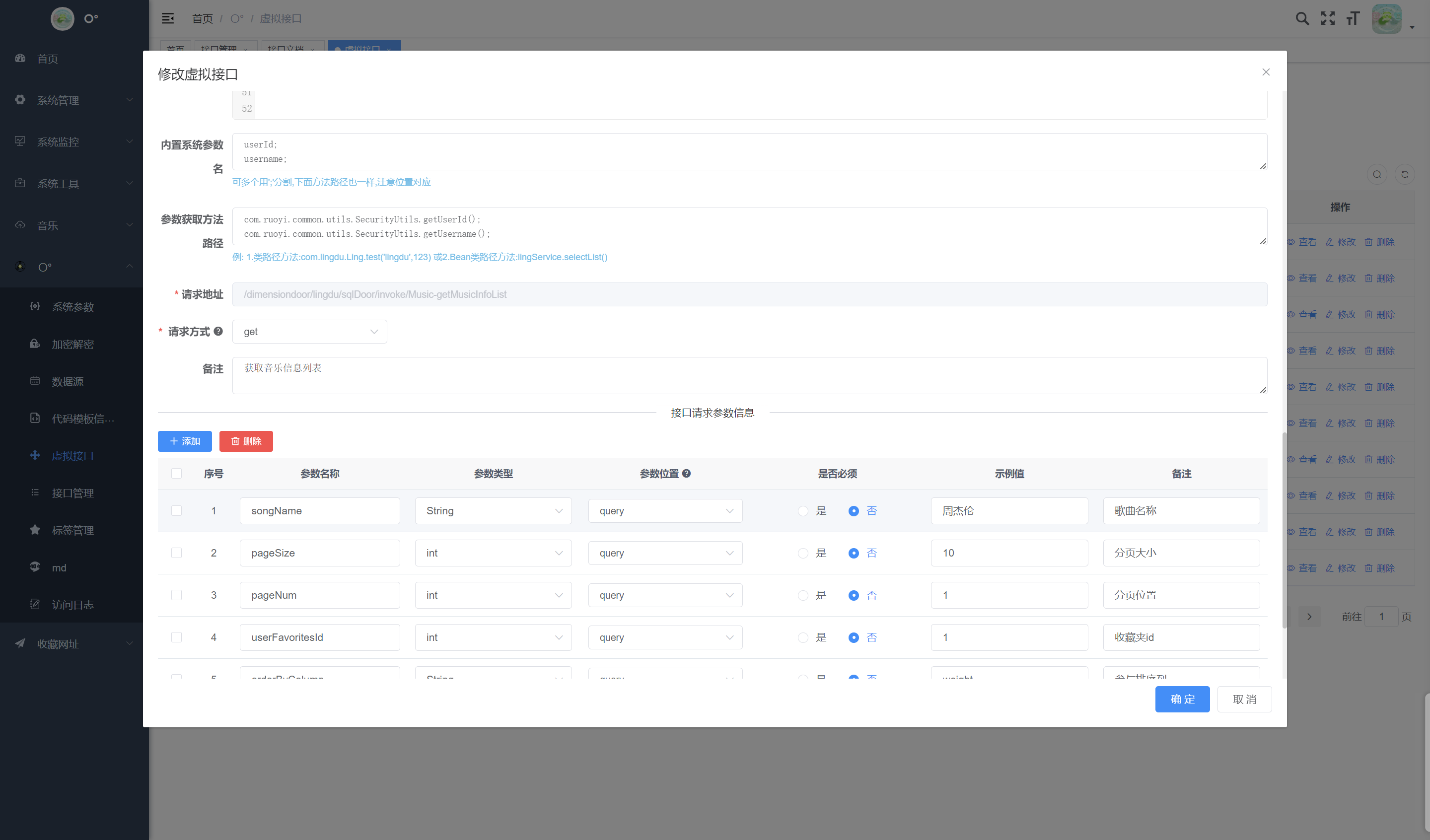The image size is (1430, 840).
Task: Open the 请求方式 get dropdown
Action: [309, 332]
